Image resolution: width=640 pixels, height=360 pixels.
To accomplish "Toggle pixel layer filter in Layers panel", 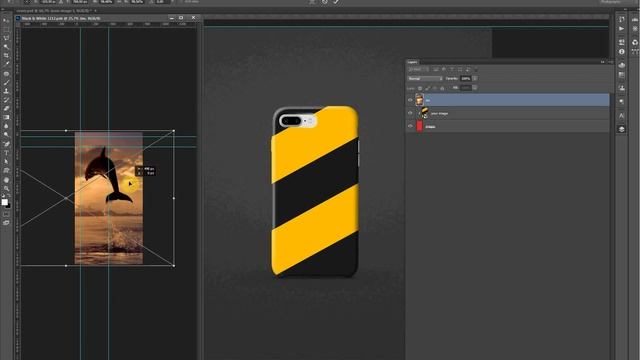I will pyautogui.click(x=436, y=70).
